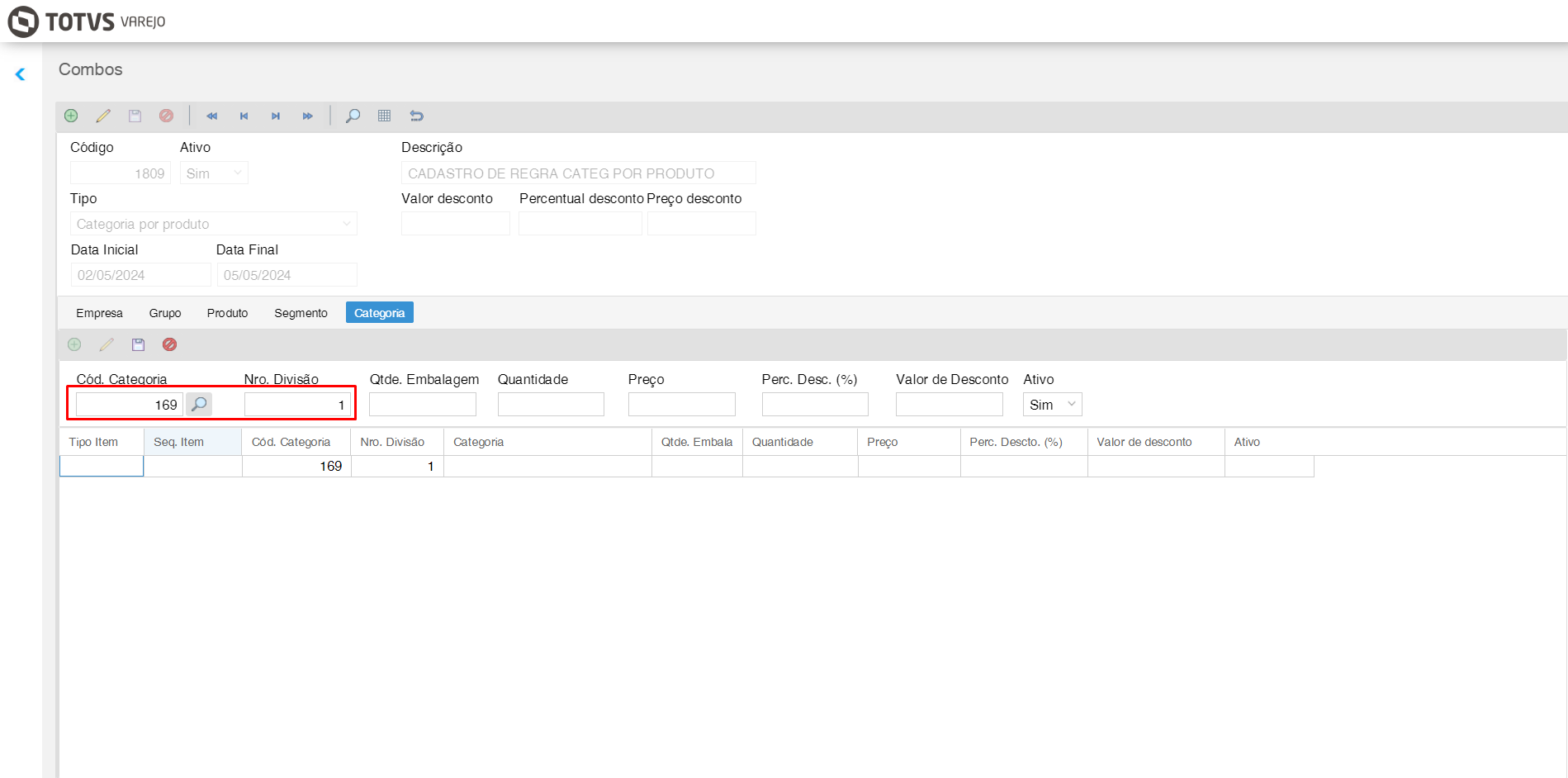Image resolution: width=1568 pixels, height=778 pixels.
Task: Go to previous record arrow icon
Action: pos(244,116)
